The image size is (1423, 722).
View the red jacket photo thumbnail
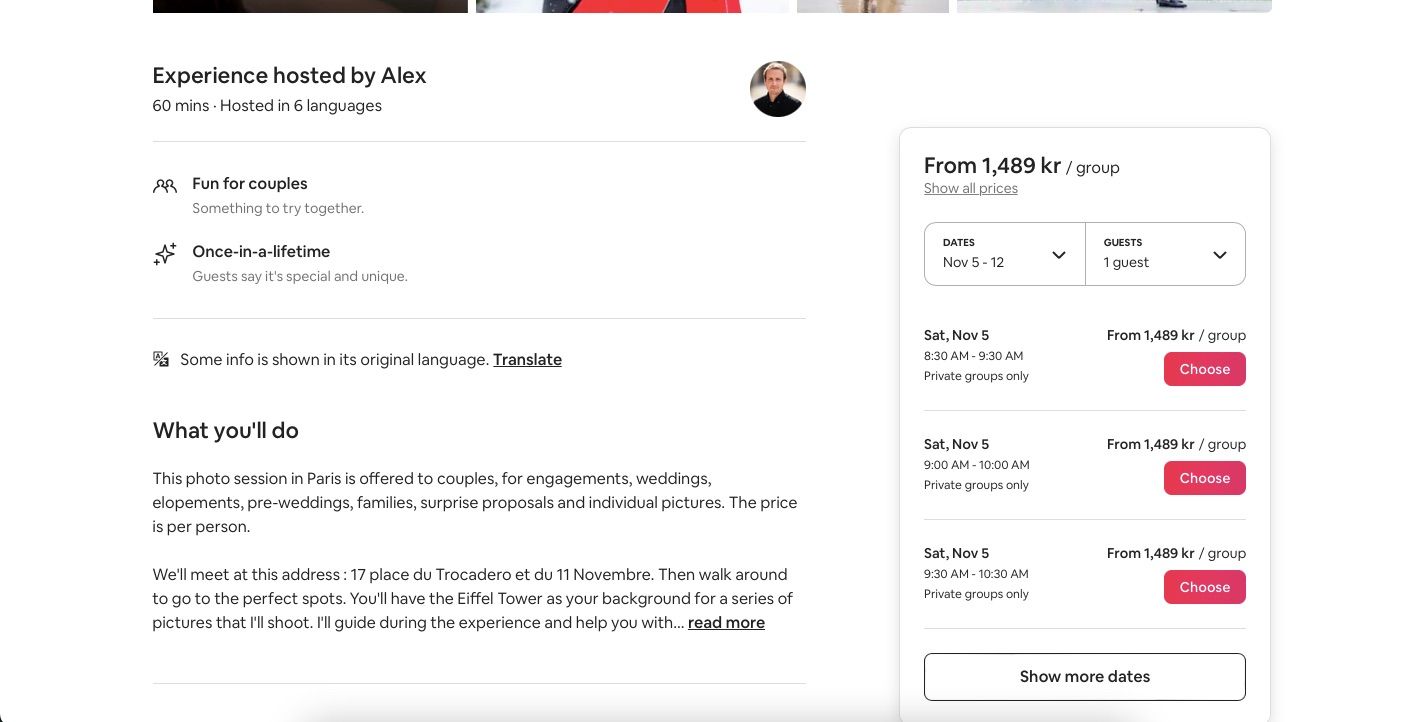(632, 5)
